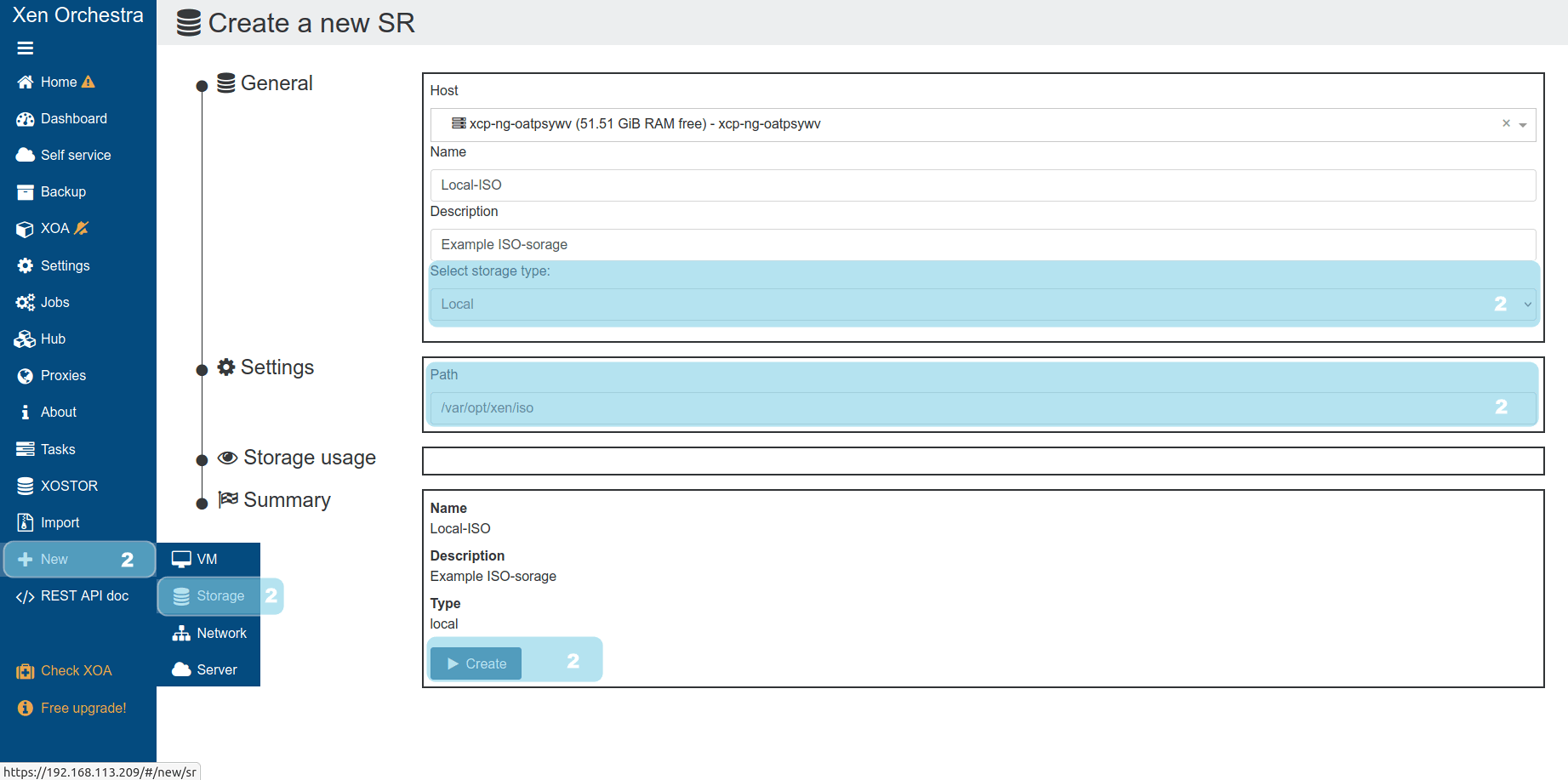Follow the Free upgrade! link

coord(71,708)
